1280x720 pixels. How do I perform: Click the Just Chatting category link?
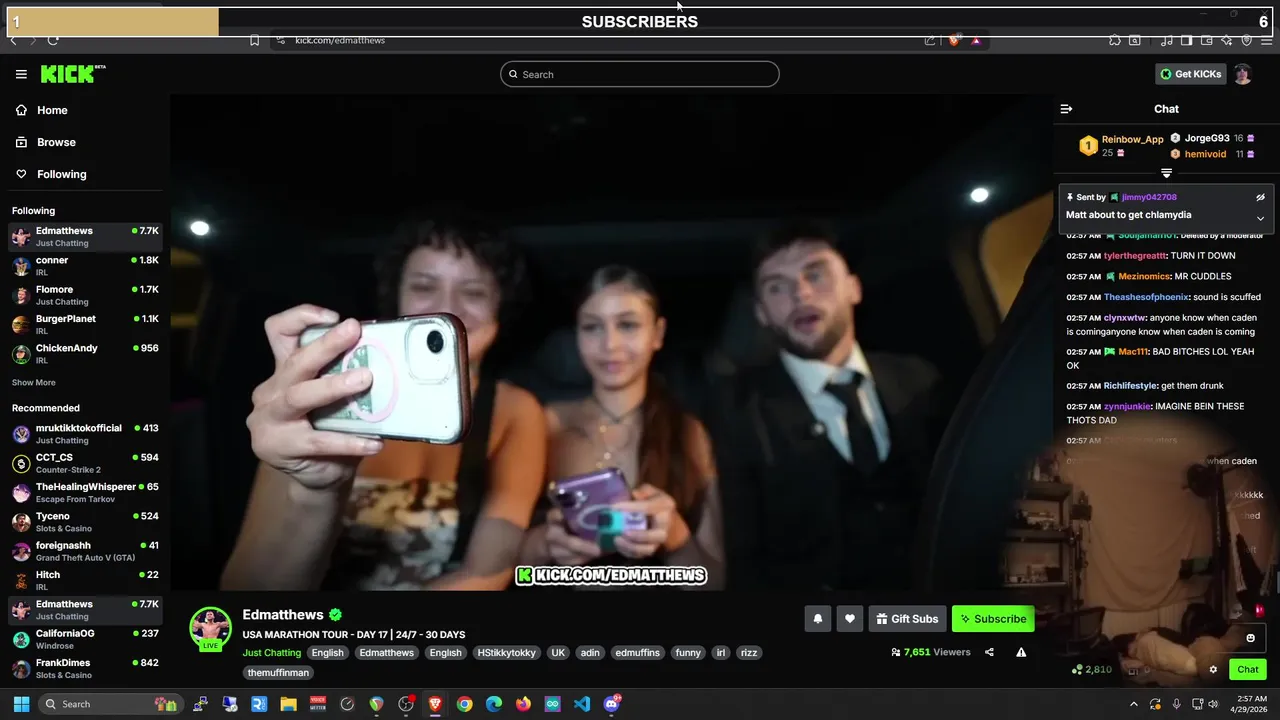(271, 653)
